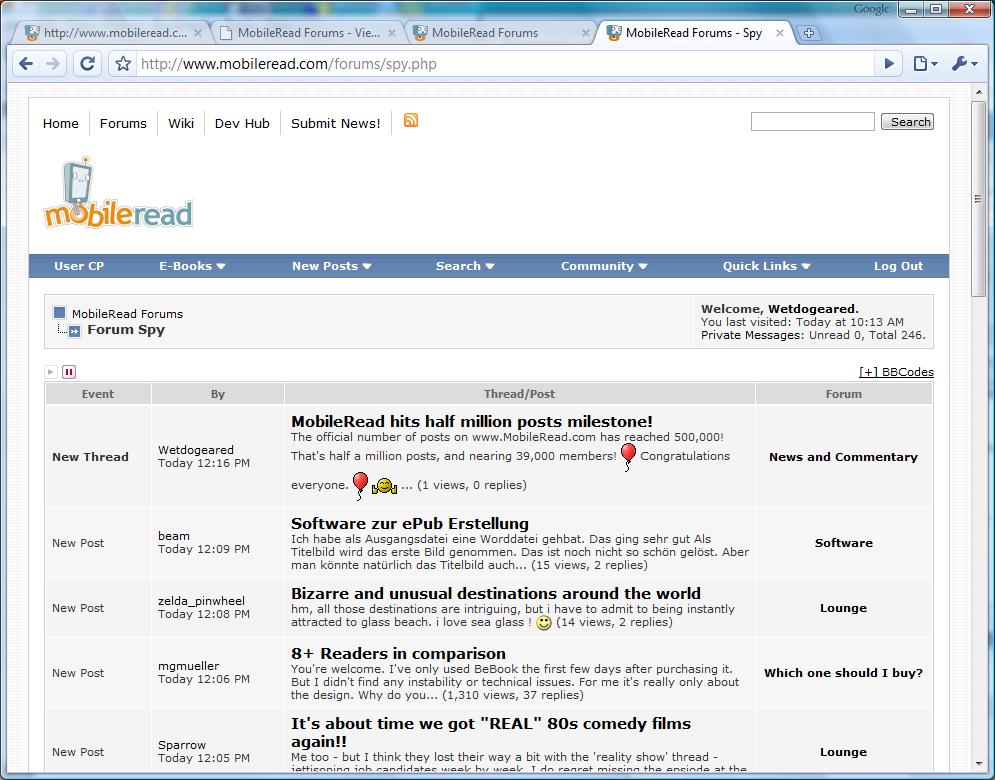This screenshot has height=780, width=995.
Task: Open the MobileRead Forums breadcrumb link
Action: pyautogui.click(x=127, y=314)
